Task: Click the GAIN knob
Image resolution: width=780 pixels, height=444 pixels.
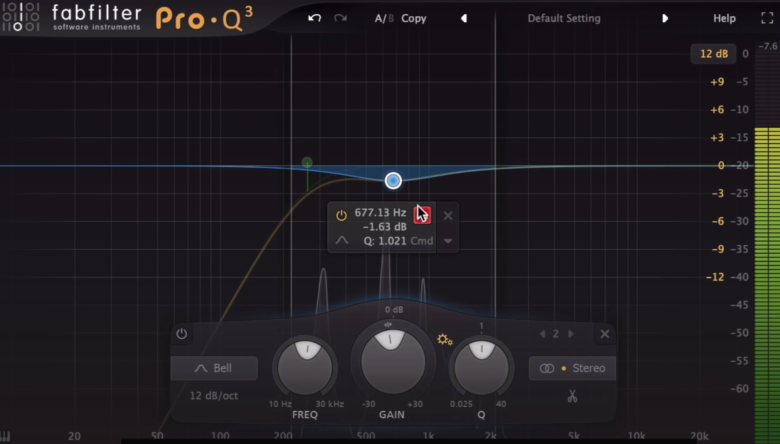Action: pos(392,361)
